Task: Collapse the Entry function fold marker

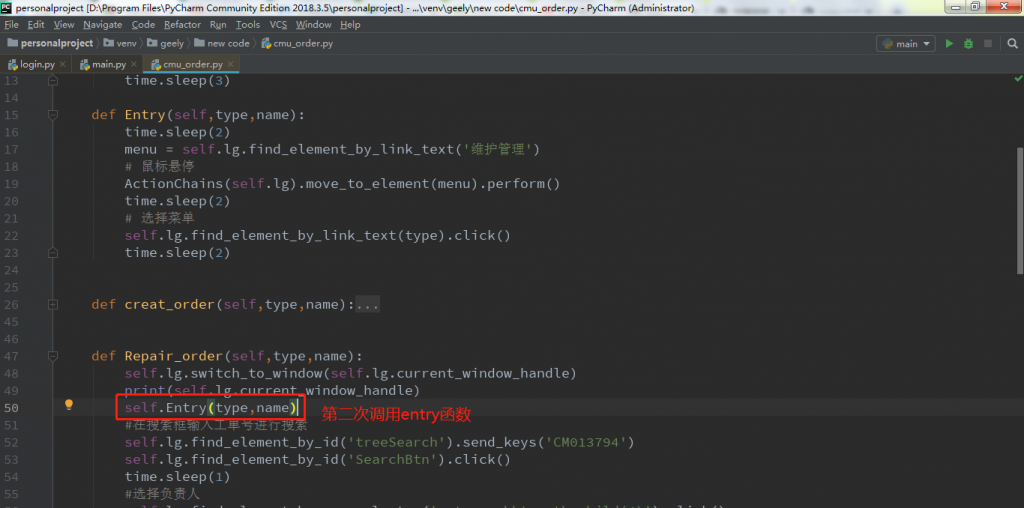Action: coord(52,115)
